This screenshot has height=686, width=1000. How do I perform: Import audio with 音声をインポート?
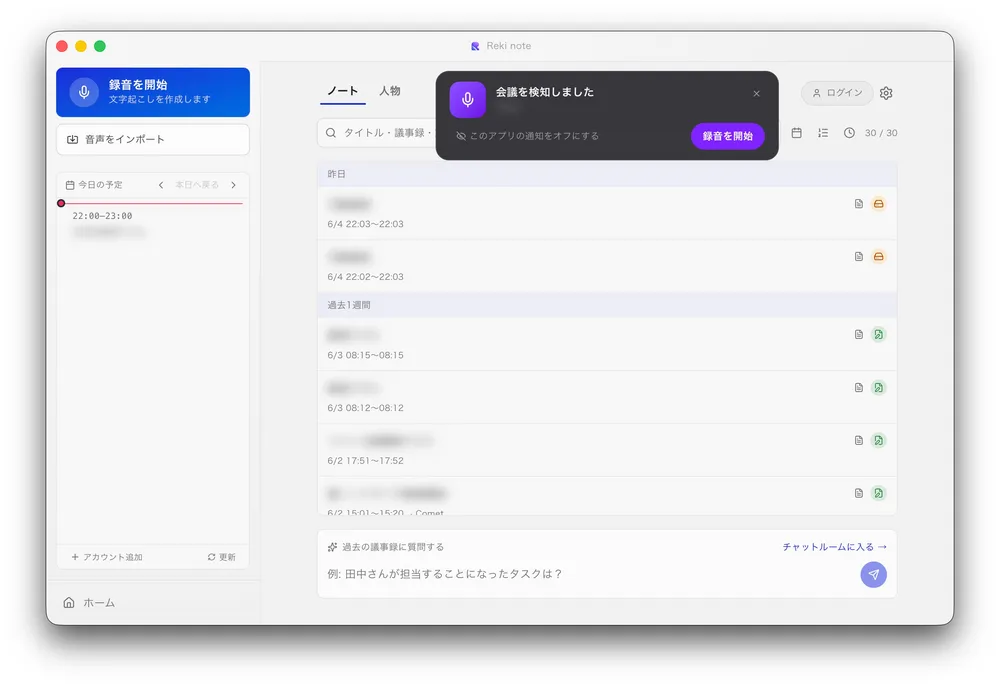[x=153, y=139]
